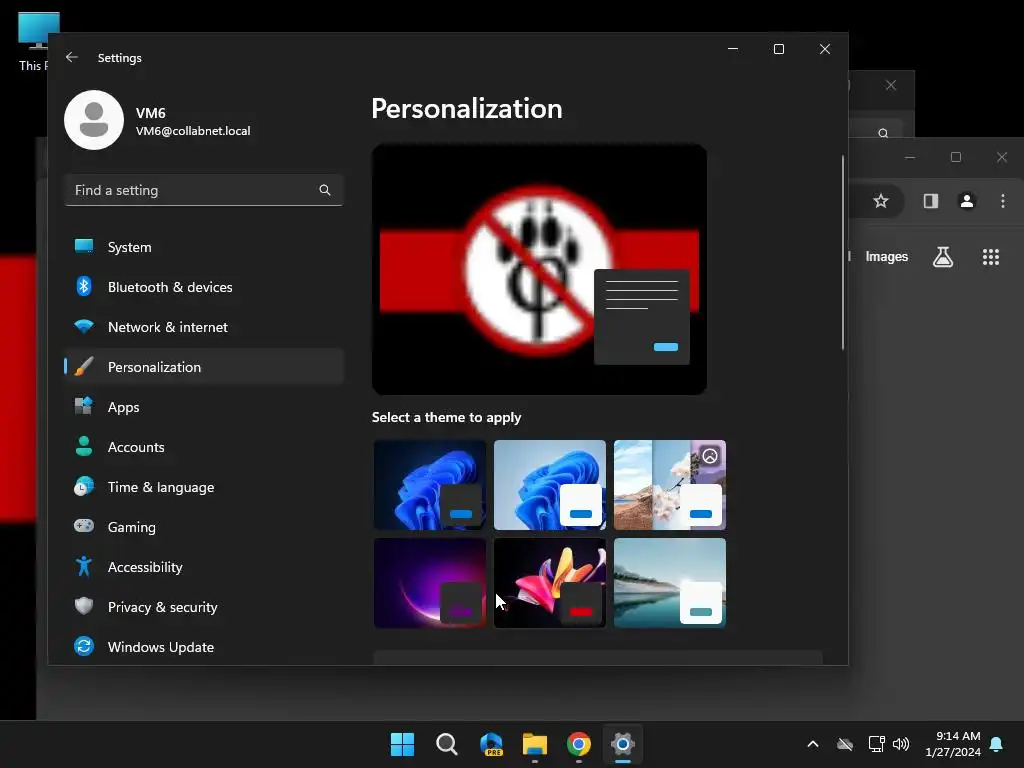
Task: Open the network status tray icon
Action: pos(876,744)
